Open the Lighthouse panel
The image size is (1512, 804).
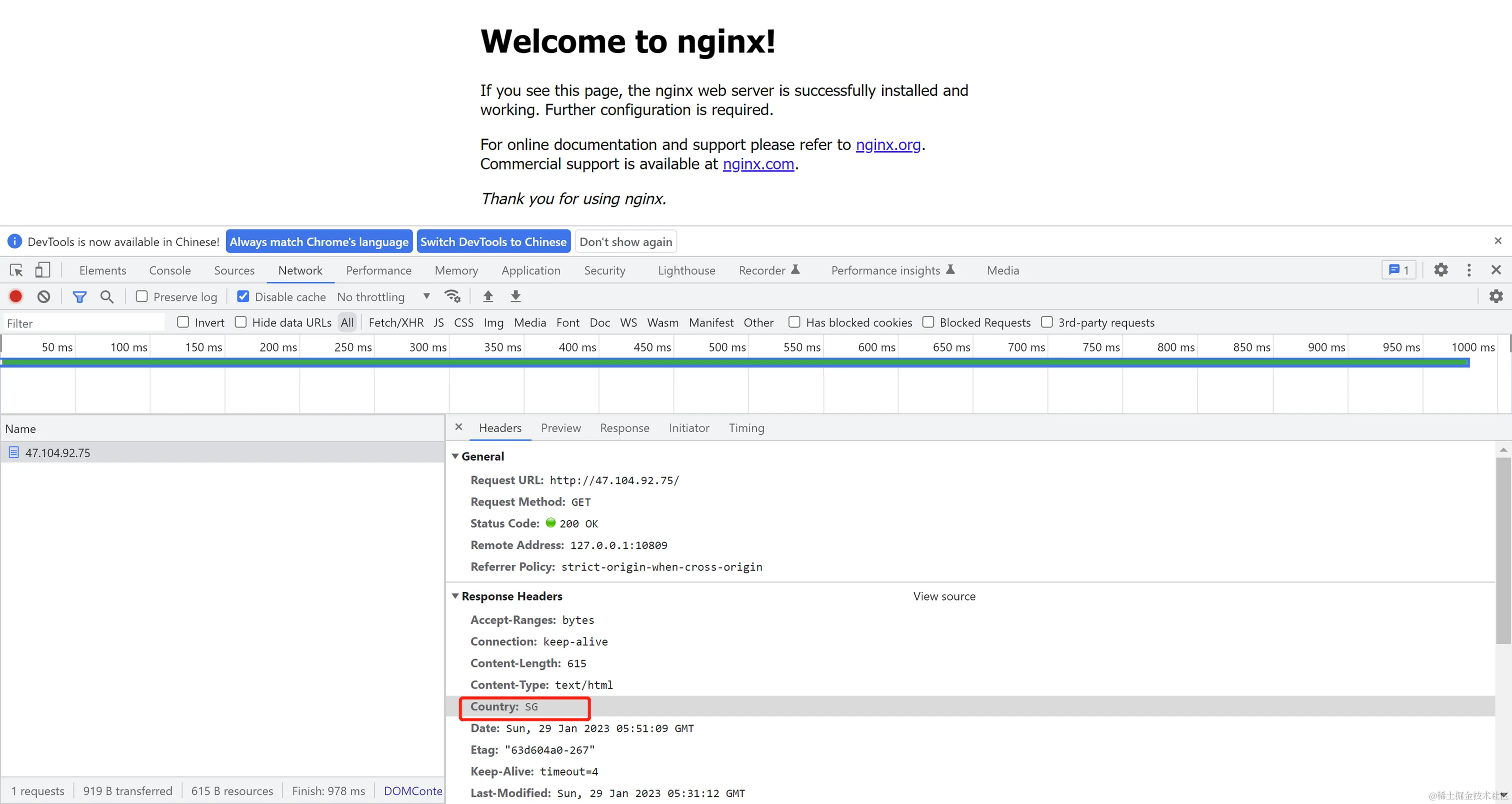pos(685,270)
